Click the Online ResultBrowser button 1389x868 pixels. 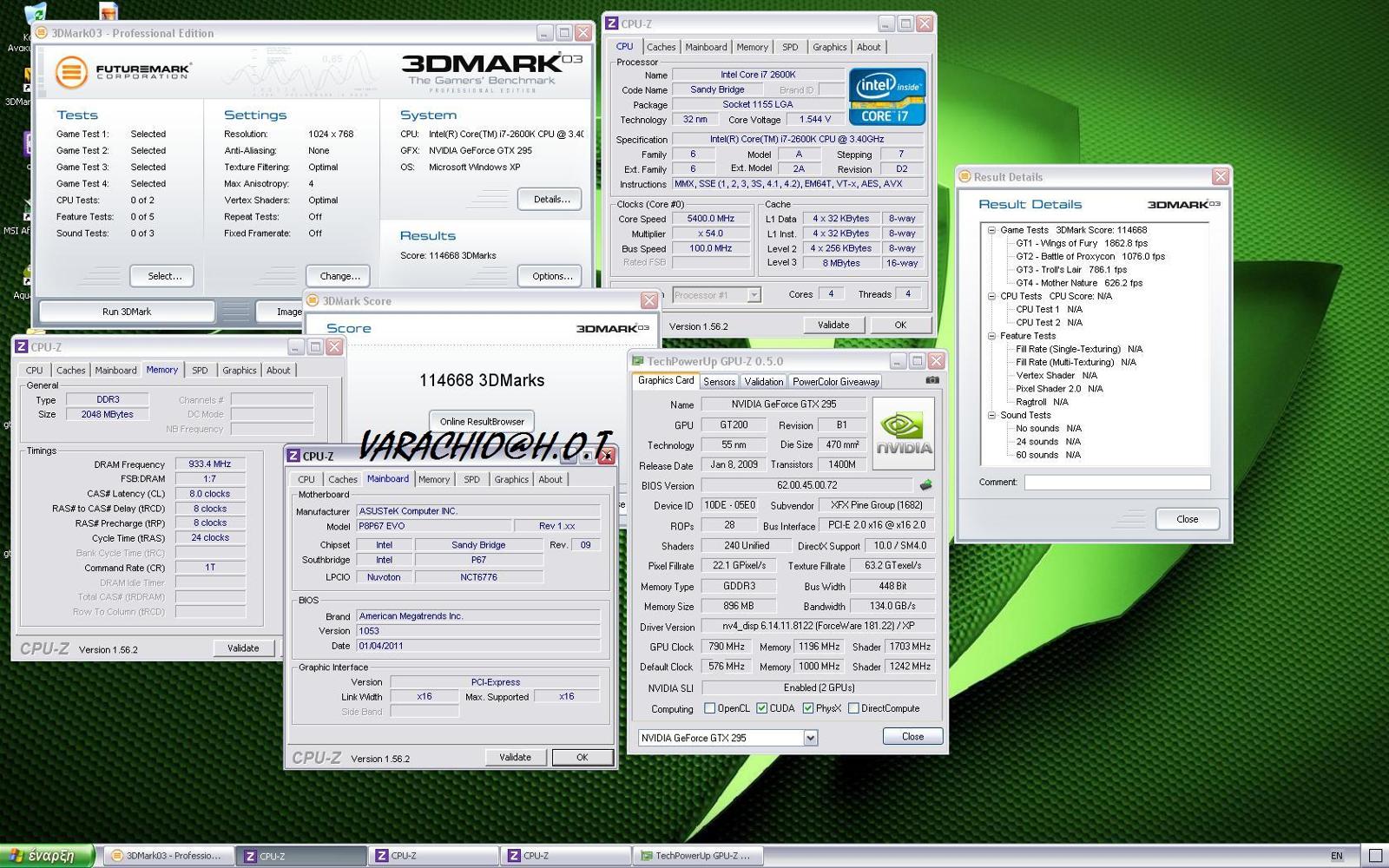(x=482, y=422)
